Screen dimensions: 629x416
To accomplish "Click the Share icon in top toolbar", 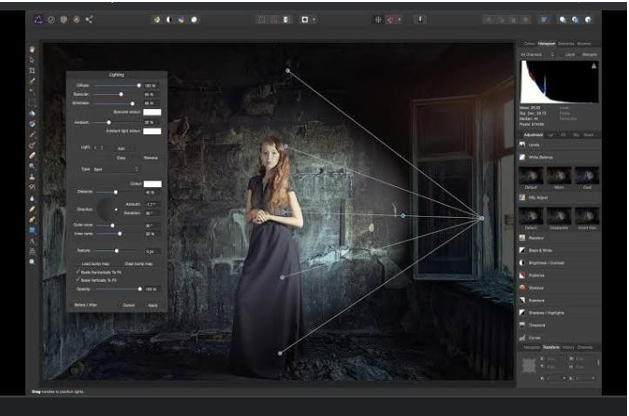I will (89, 18).
